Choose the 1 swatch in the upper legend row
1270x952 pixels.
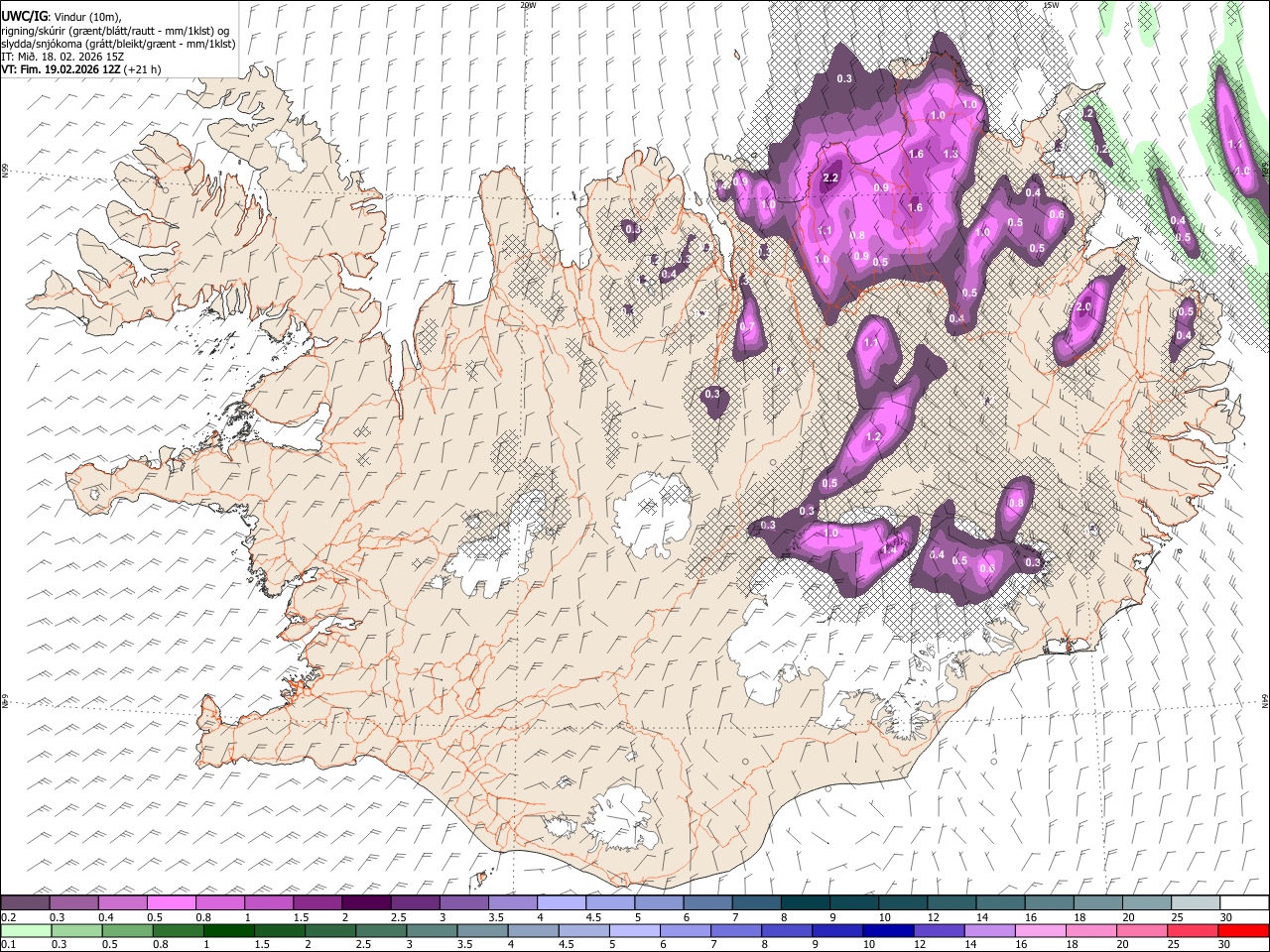(x=268, y=902)
